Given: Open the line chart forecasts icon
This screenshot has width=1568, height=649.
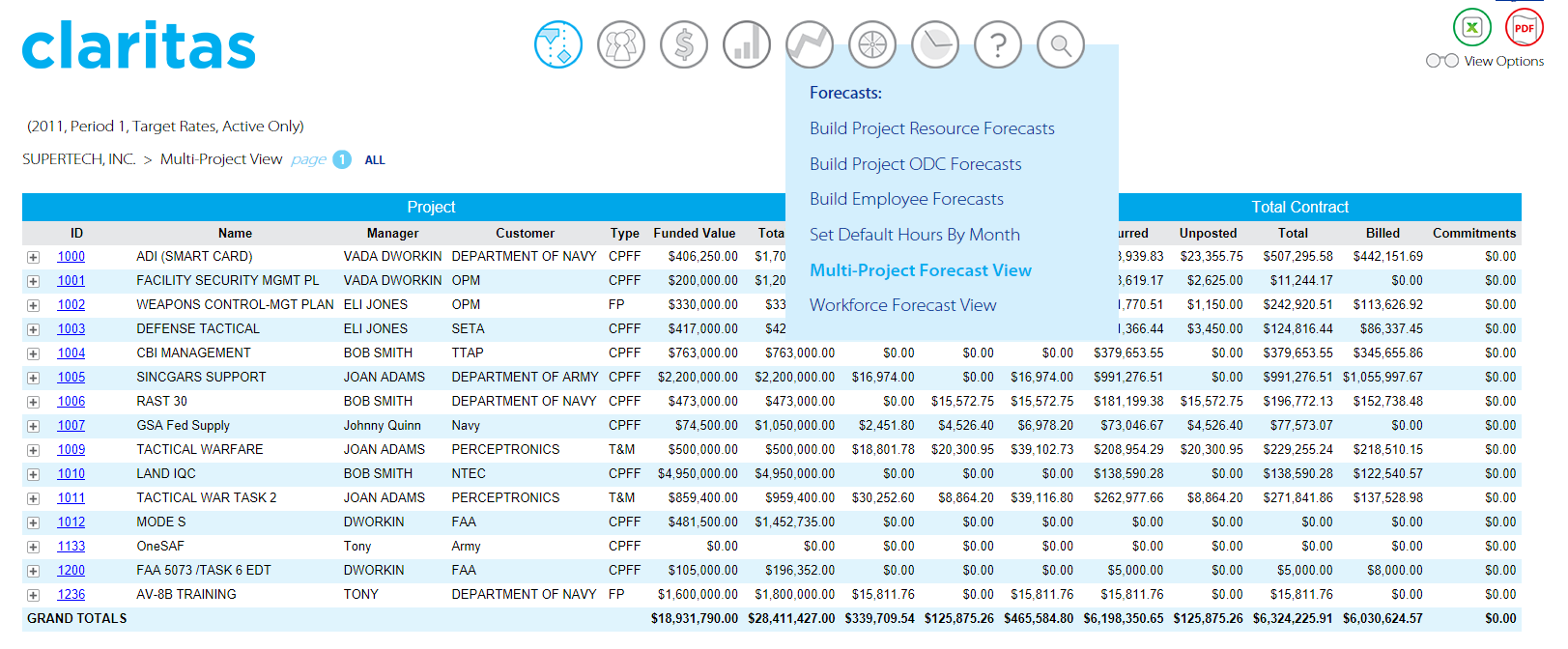Looking at the screenshot, I should coord(810,44).
